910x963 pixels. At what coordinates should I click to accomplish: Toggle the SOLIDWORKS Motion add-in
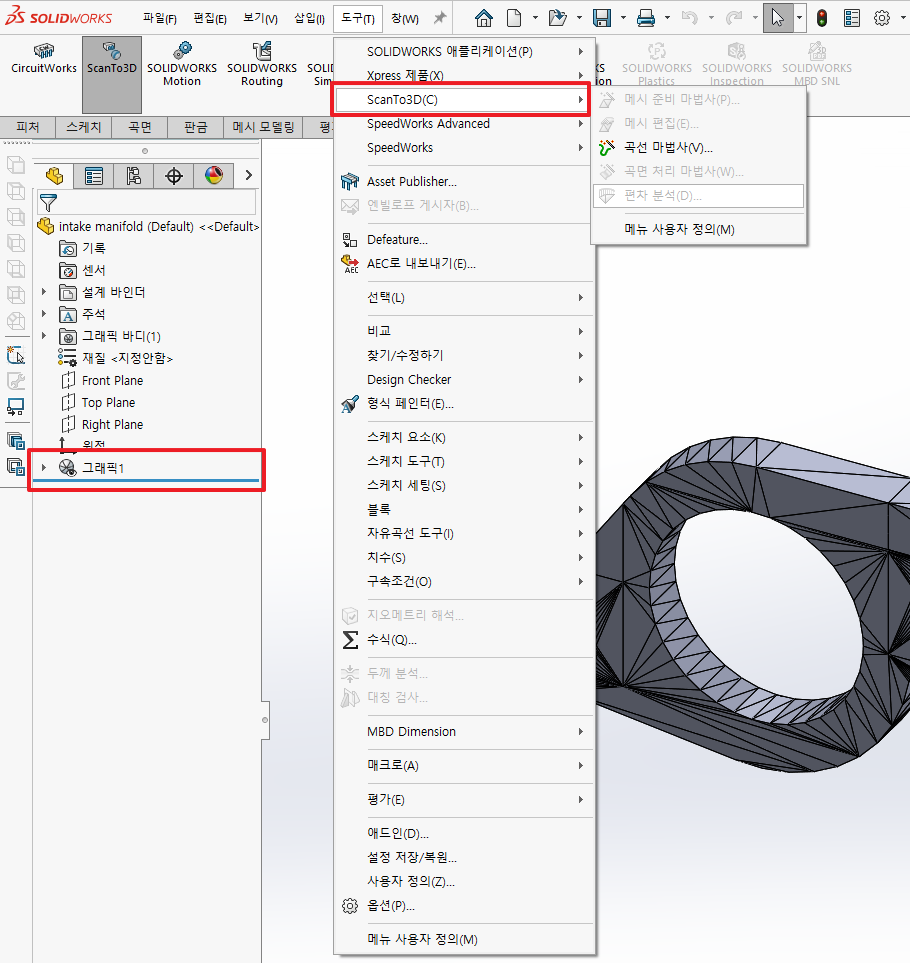[x=182, y=64]
